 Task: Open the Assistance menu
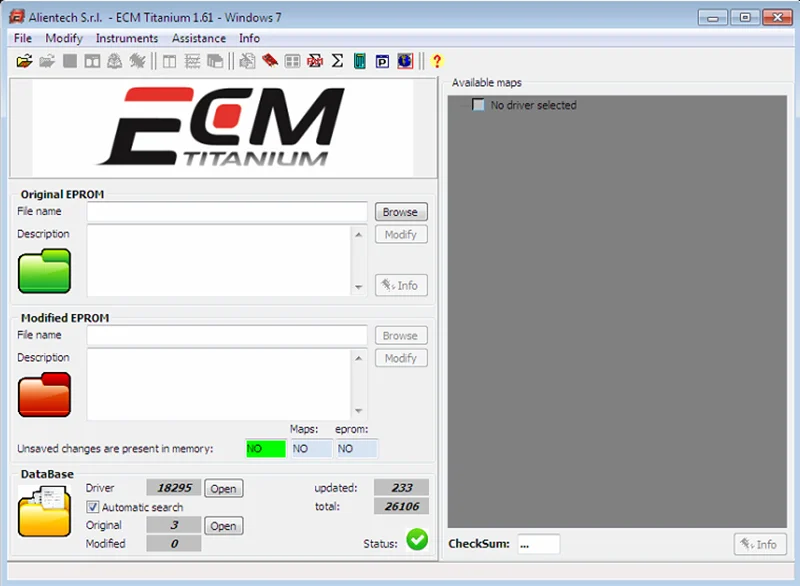tap(199, 38)
